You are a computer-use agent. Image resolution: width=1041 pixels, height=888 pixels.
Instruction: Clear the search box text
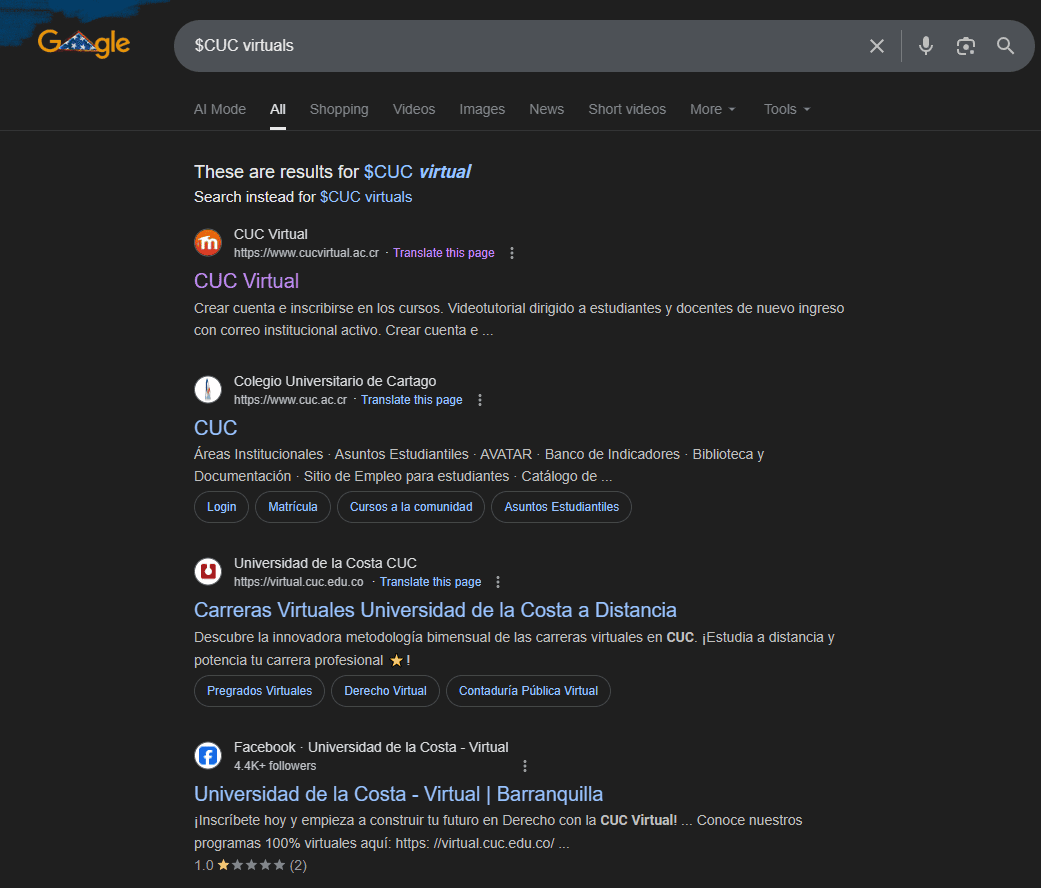click(x=877, y=46)
